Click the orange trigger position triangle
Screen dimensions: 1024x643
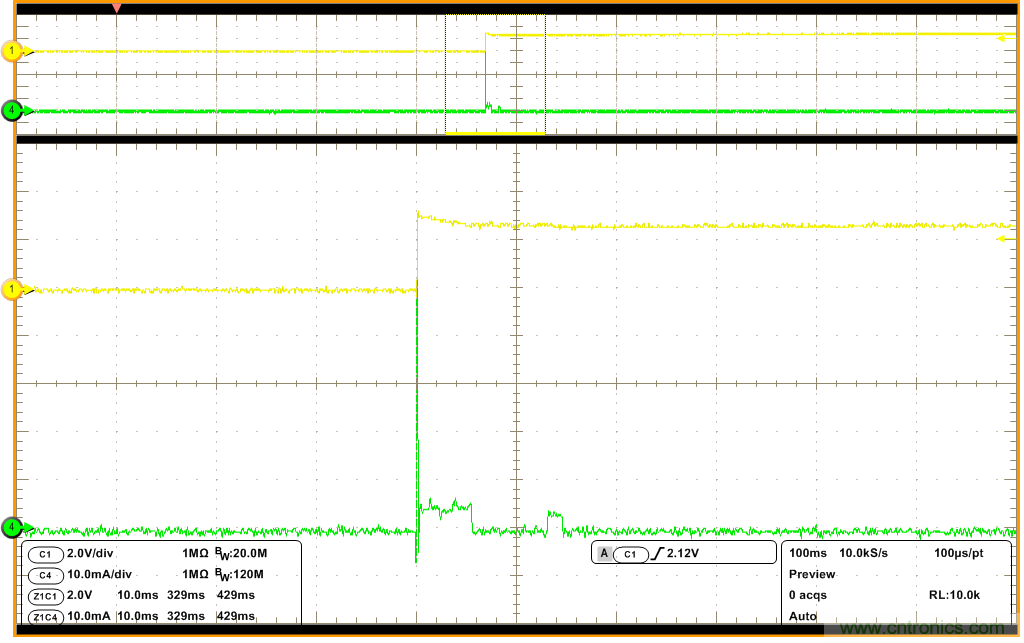(x=117, y=9)
